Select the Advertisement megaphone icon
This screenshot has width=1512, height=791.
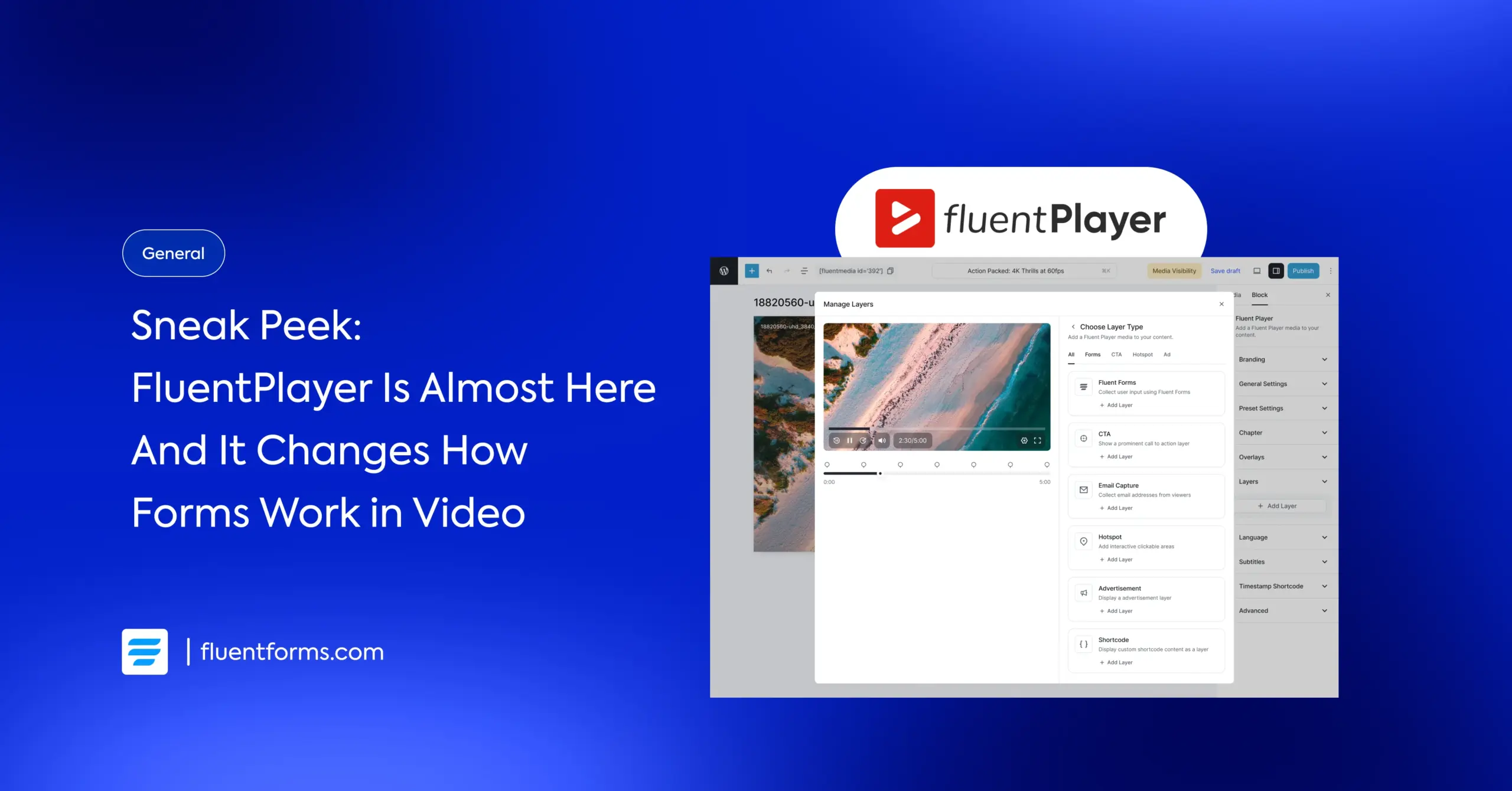click(1083, 593)
